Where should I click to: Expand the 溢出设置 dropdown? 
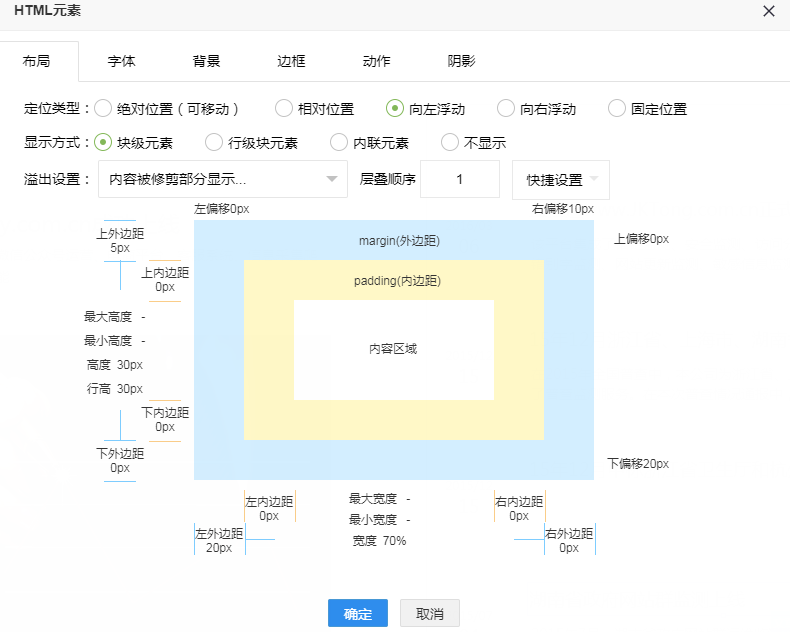coord(223,180)
